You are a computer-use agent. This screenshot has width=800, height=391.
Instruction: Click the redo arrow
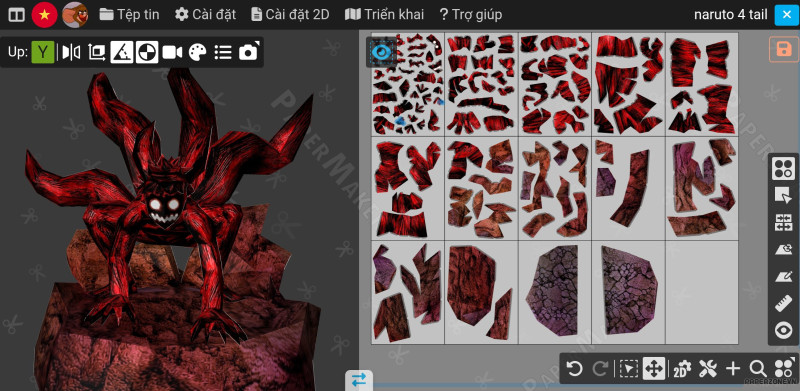(x=601, y=368)
